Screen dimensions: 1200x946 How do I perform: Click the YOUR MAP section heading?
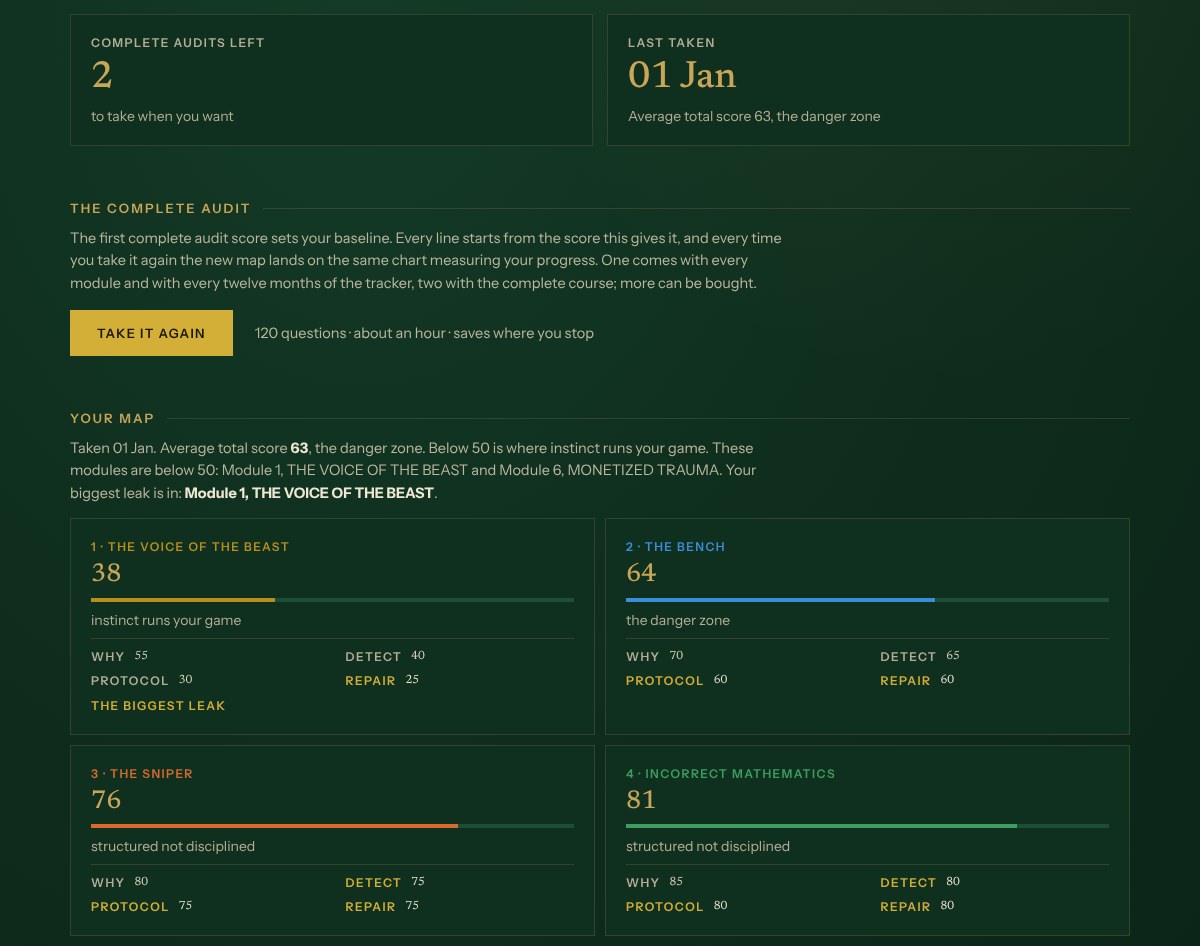click(112, 418)
